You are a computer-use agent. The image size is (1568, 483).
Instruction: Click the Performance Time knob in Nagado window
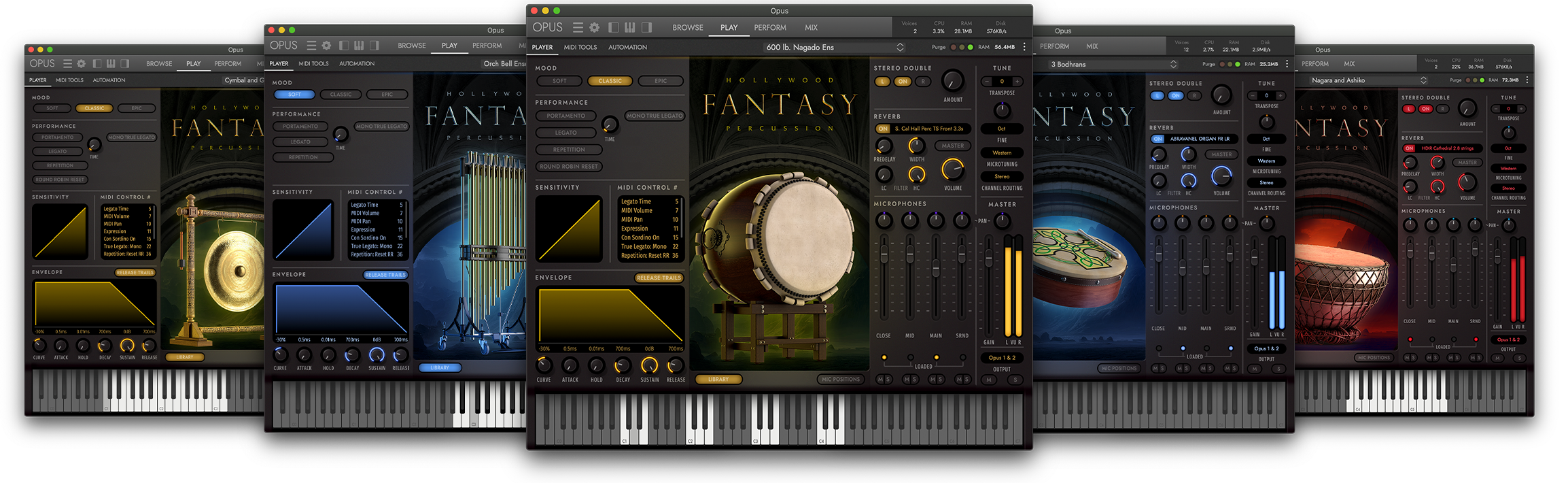(610, 124)
